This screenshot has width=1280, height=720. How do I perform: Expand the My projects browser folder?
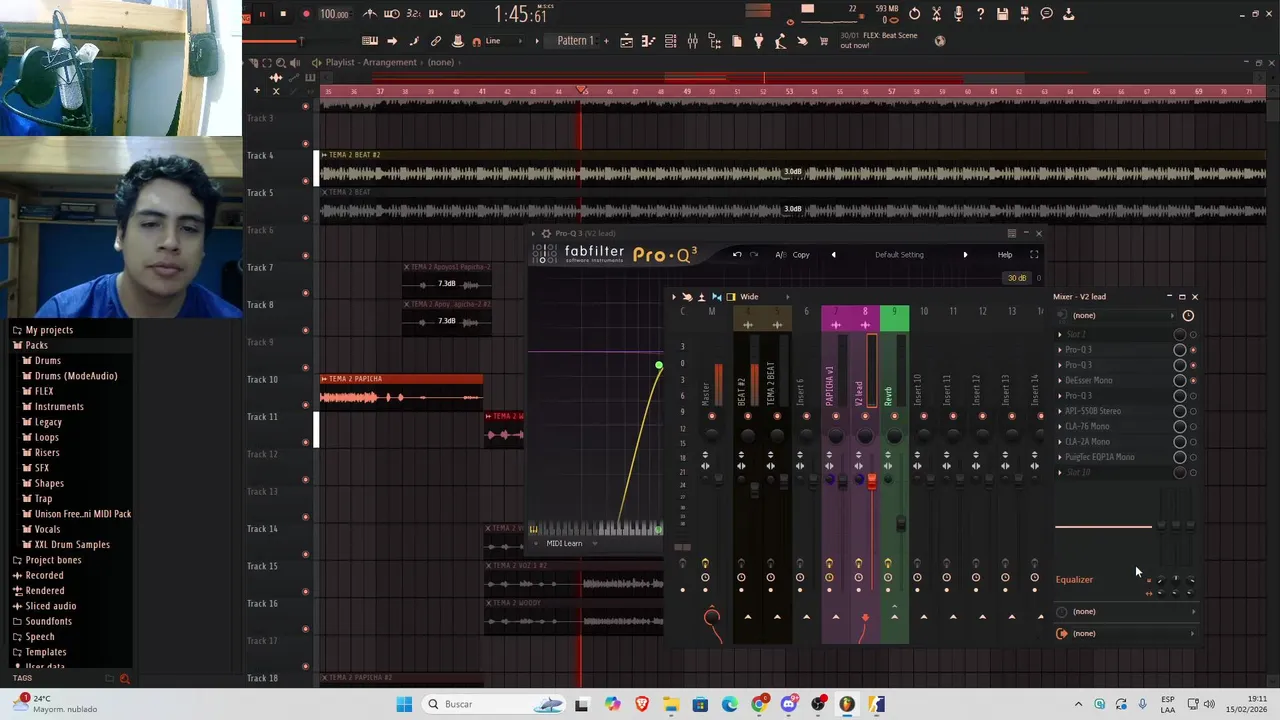[x=49, y=330]
